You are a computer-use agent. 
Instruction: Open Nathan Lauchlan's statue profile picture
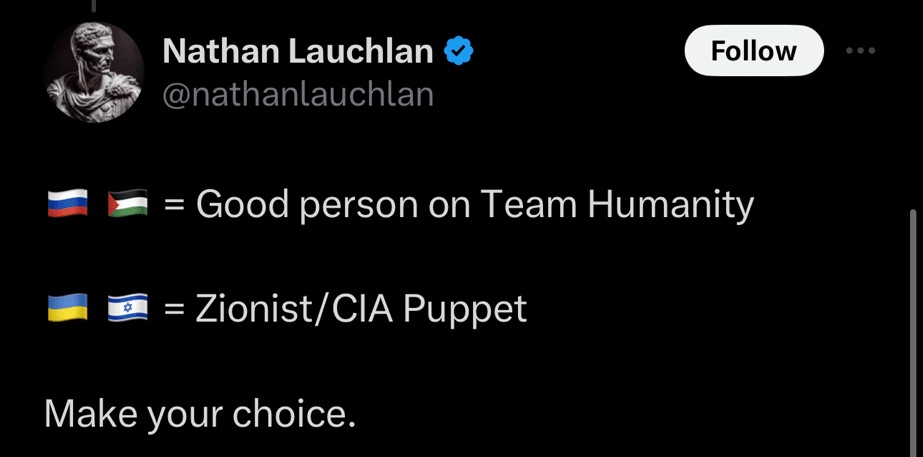click(94, 73)
